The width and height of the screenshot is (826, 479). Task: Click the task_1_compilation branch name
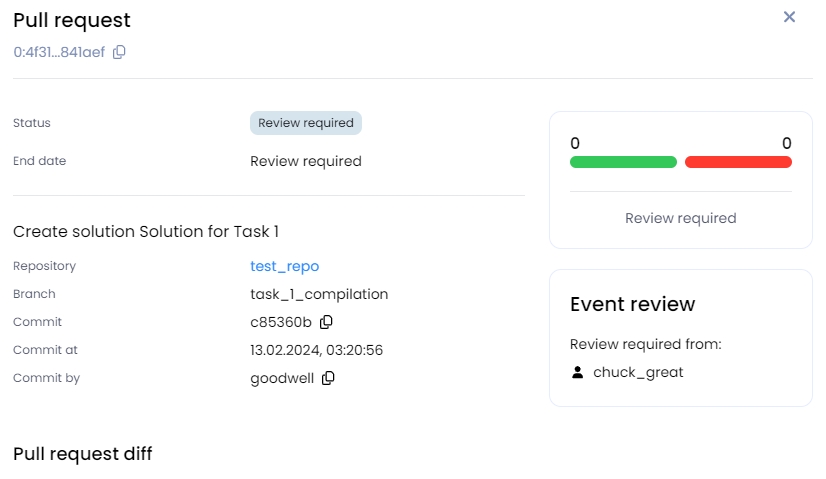coord(319,294)
